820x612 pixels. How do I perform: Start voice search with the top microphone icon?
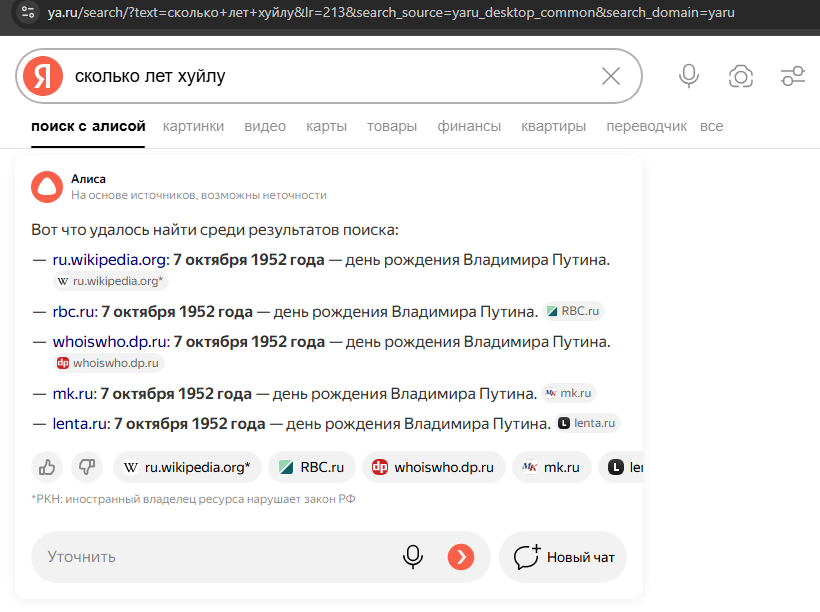click(689, 76)
